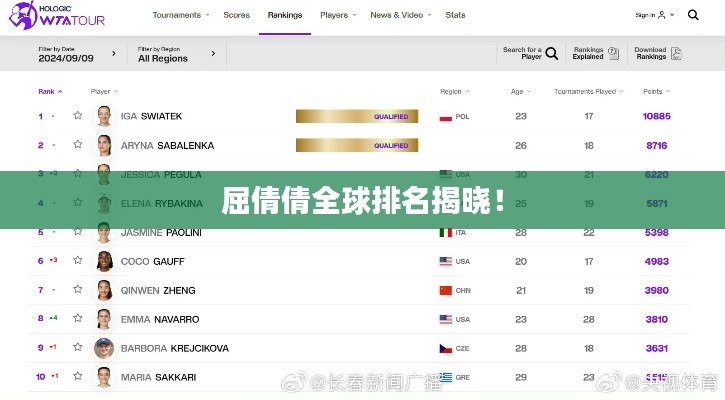
Task: Toggle favorite star for Qinwen Zheng
Action: [x=78, y=289]
